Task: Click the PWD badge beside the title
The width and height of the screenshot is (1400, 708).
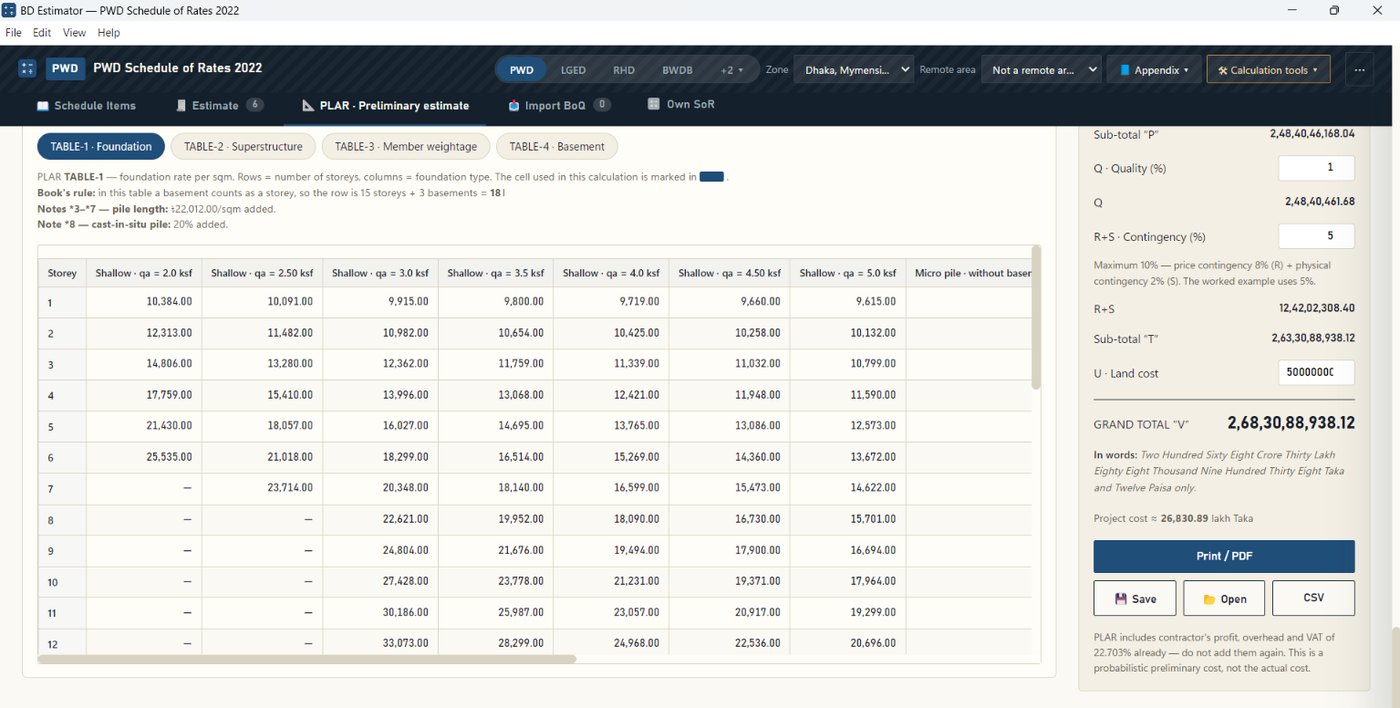Action: click(x=65, y=69)
